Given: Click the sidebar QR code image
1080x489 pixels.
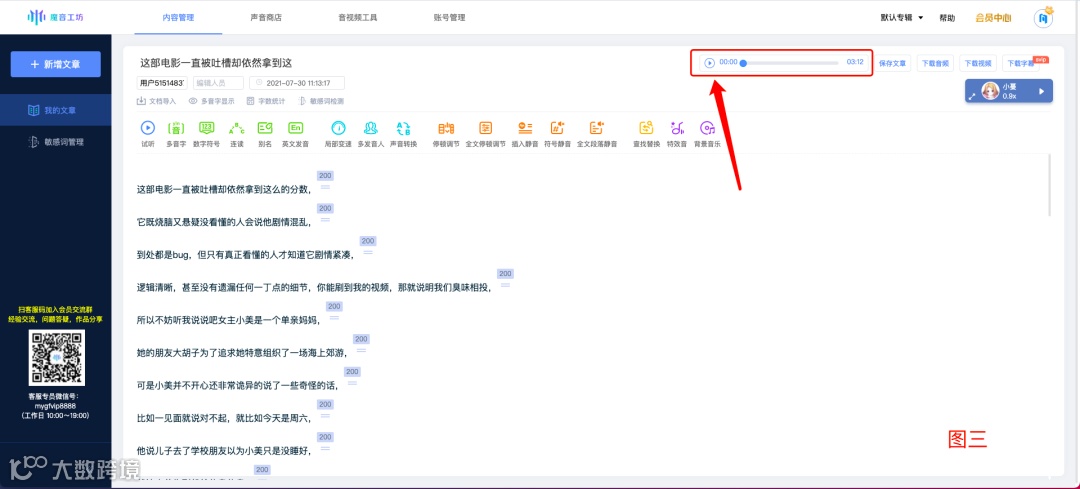Looking at the screenshot, I should point(56,357).
